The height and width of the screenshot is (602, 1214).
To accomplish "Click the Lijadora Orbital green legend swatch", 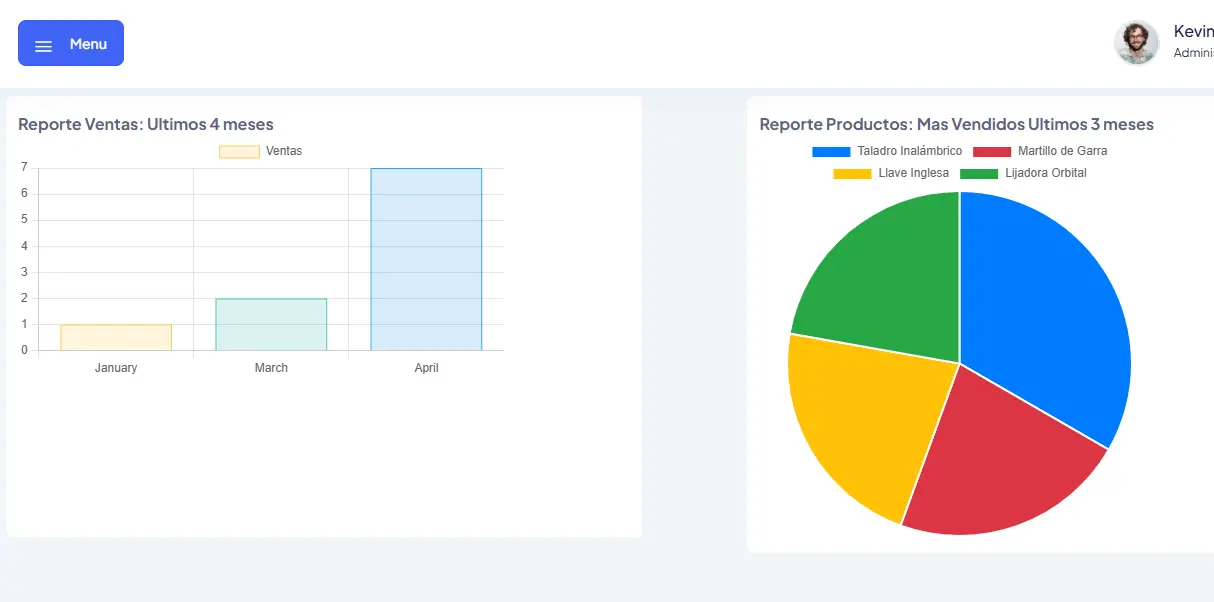I will point(979,173).
